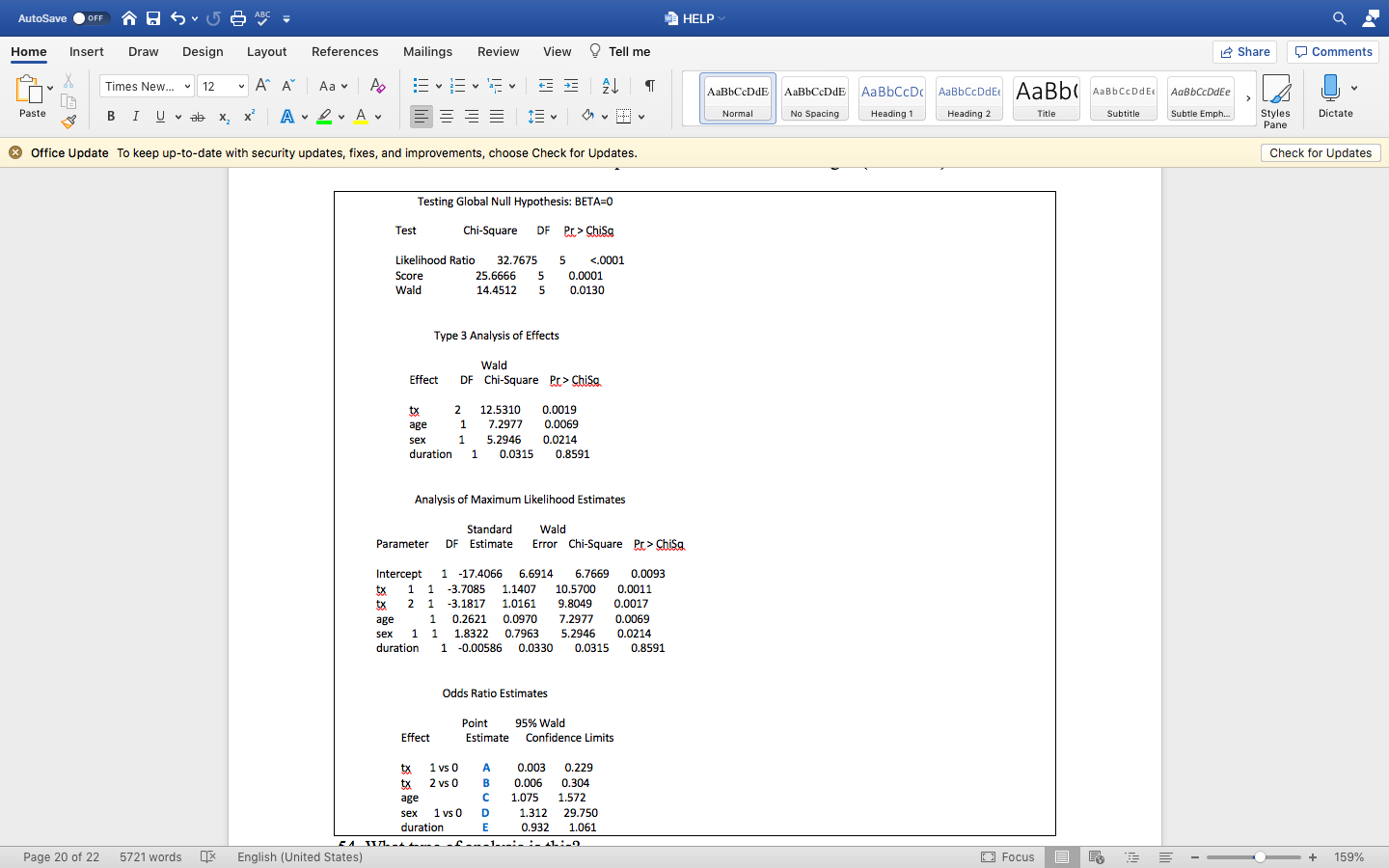Apply the No Spacing style
This screenshot has height=868, width=1389.
click(x=815, y=98)
